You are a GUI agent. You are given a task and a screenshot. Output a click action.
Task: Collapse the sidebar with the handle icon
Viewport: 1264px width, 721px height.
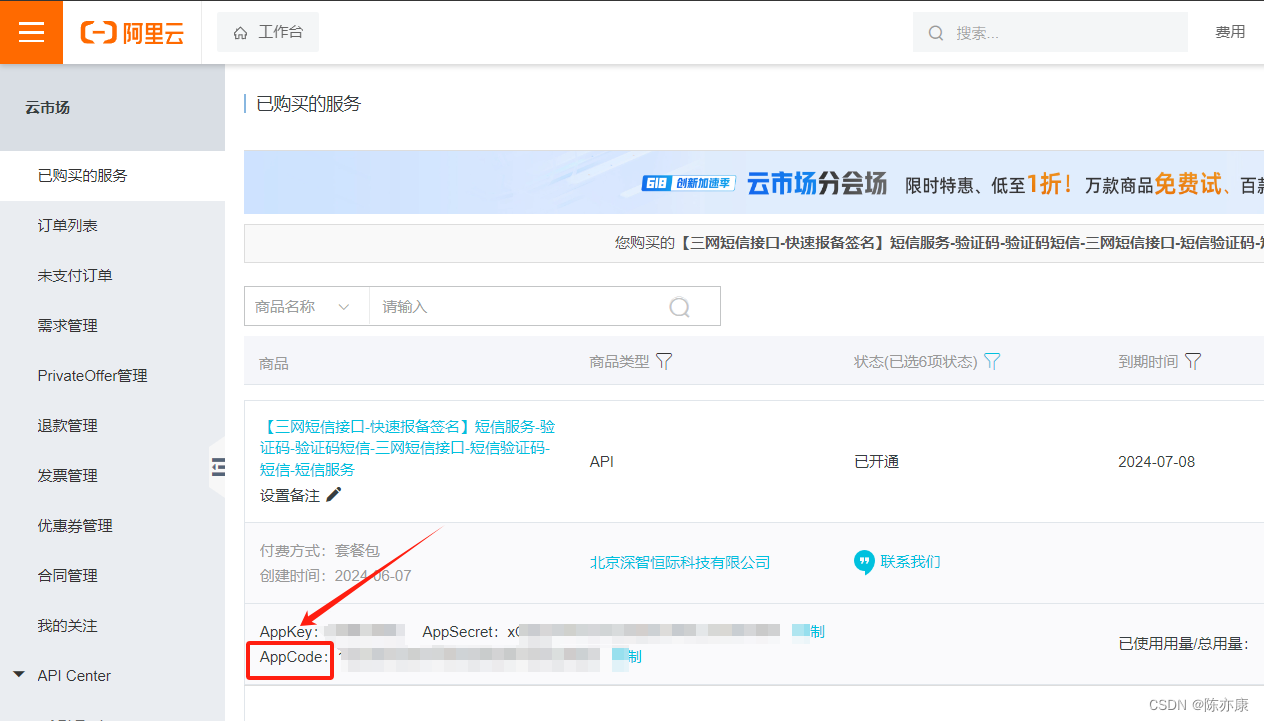(x=218, y=467)
